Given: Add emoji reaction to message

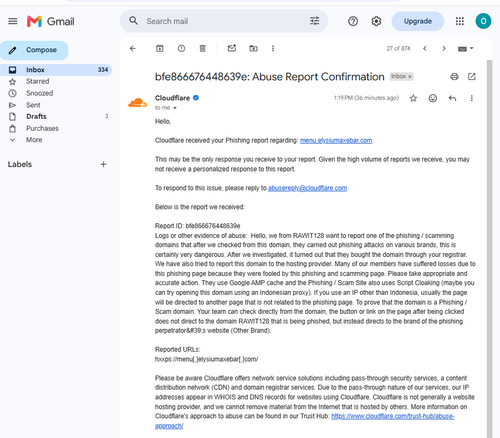Looking at the screenshot, I should coord(433,98).
